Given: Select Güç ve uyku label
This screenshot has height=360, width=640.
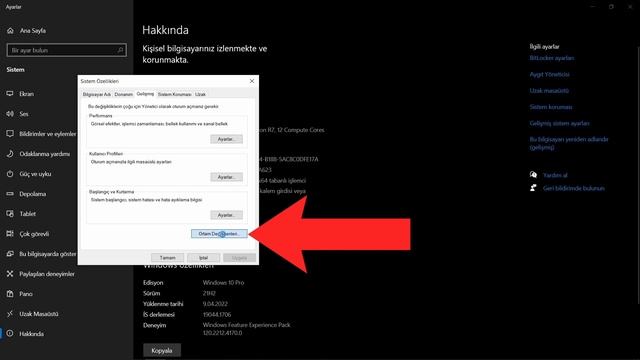Looking at the screenshot, I should [x=35, y=174].
